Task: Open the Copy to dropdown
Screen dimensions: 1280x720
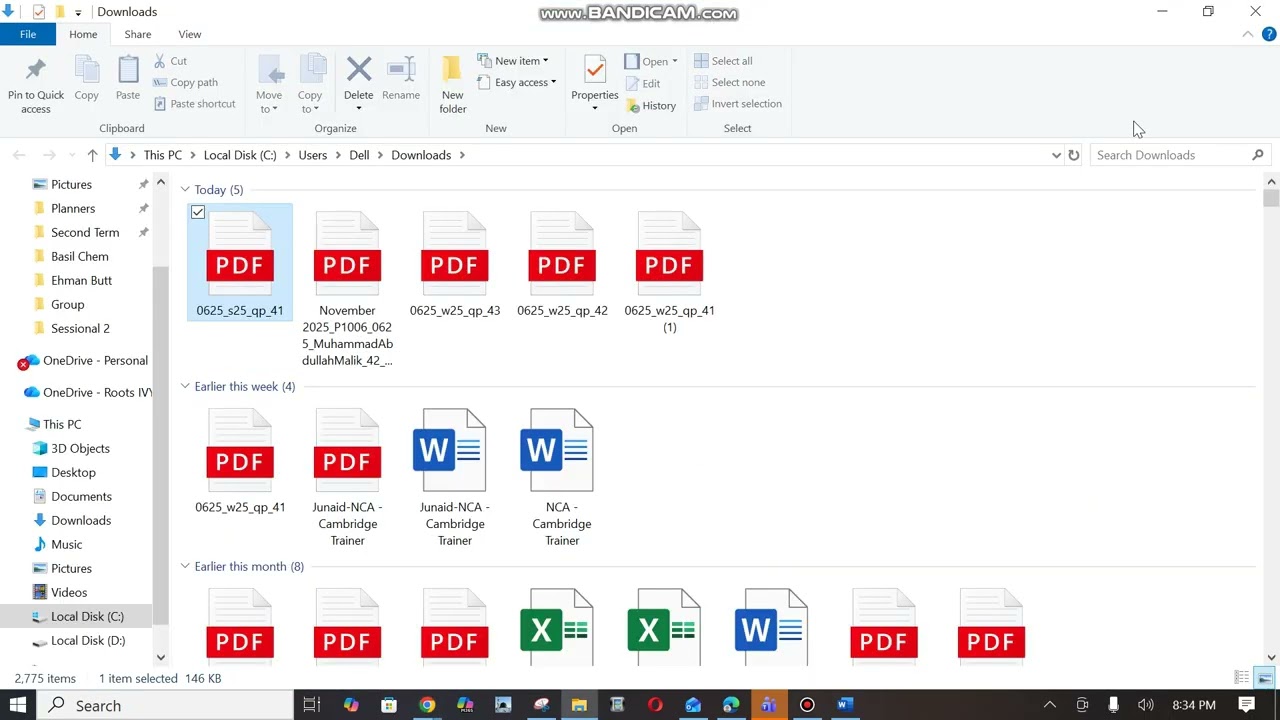Action: [310, 102]
